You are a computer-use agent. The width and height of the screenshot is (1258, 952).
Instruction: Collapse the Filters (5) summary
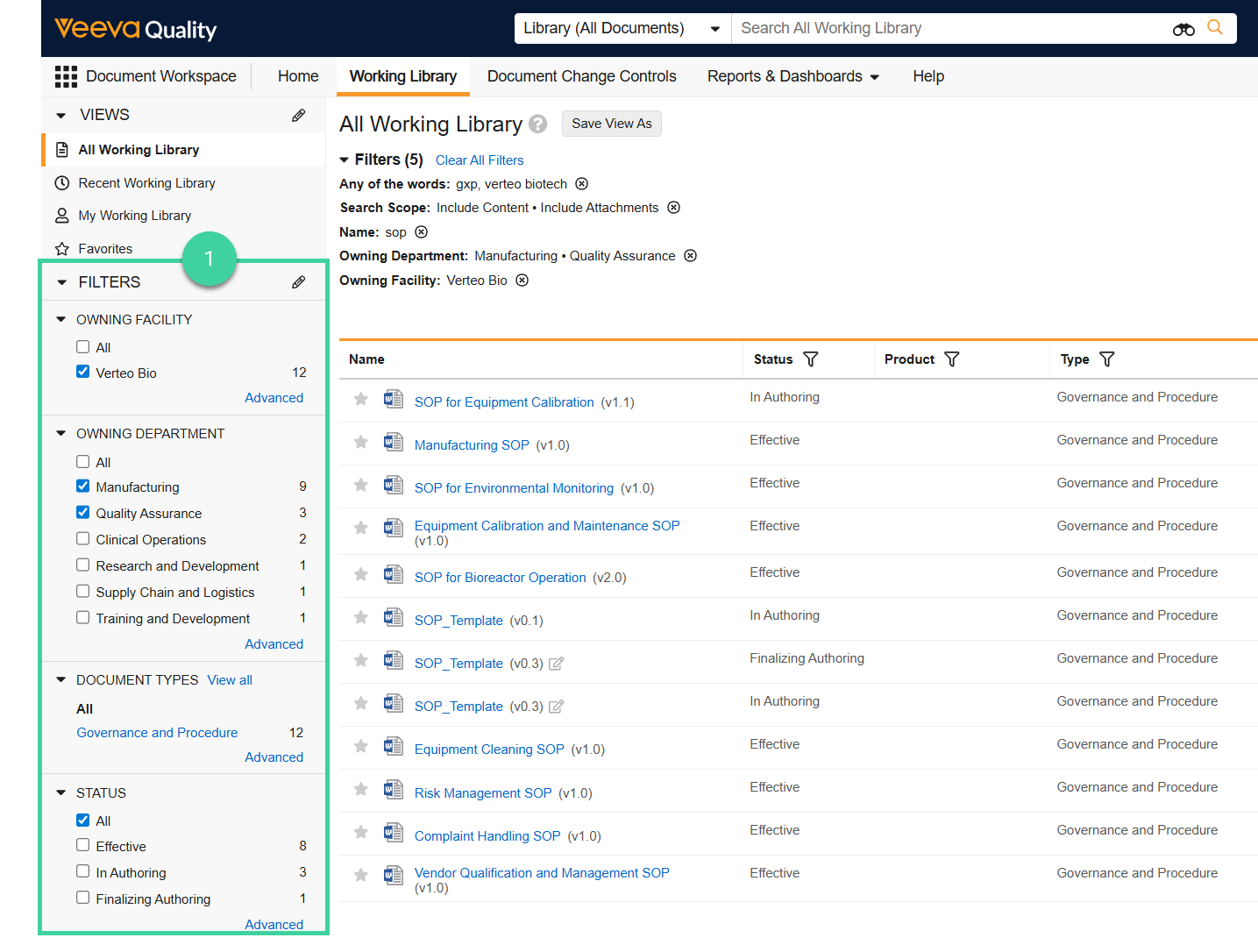[345, 160]
